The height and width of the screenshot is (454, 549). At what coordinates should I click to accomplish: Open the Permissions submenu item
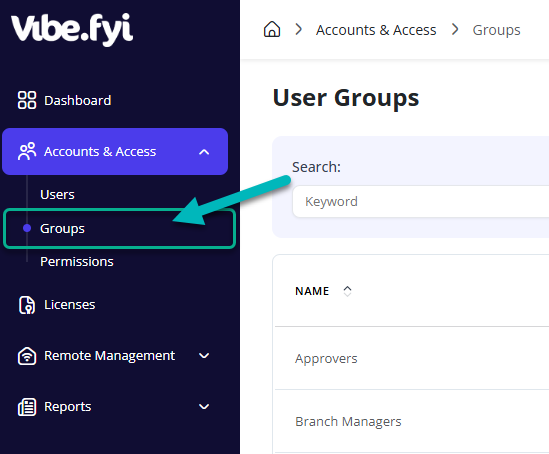coord(77,261)
